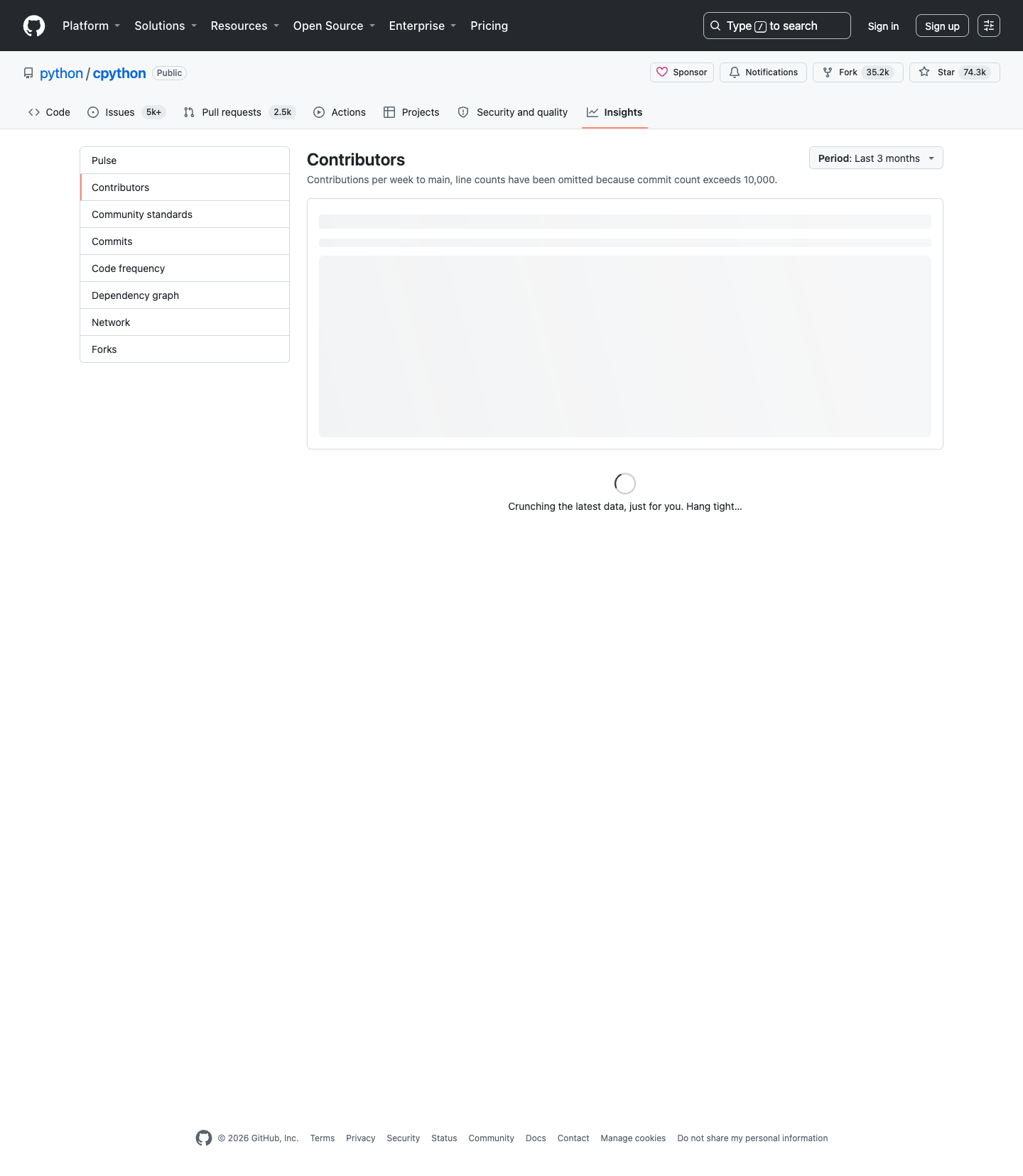Open the python organization link
1023x1176 pixels.
(61, 73)
